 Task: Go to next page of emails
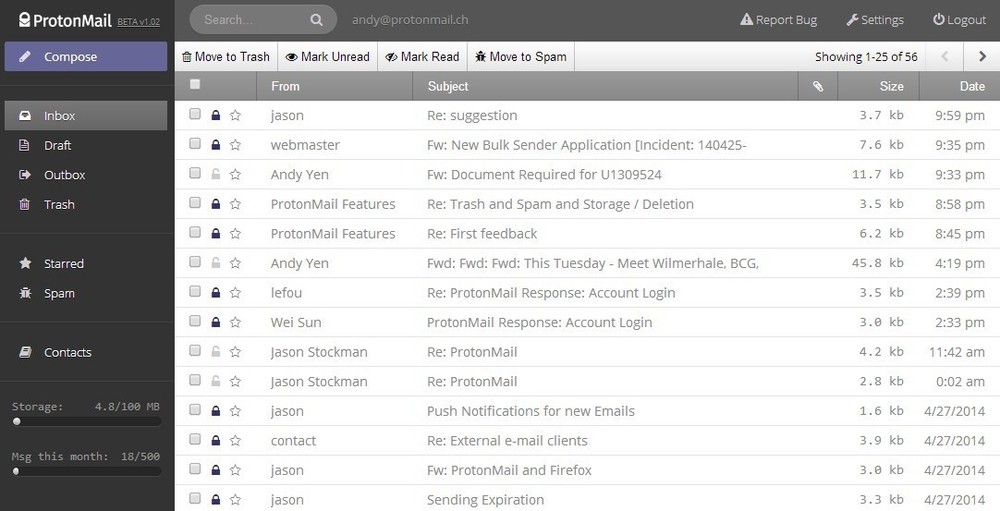pos(982,57)
